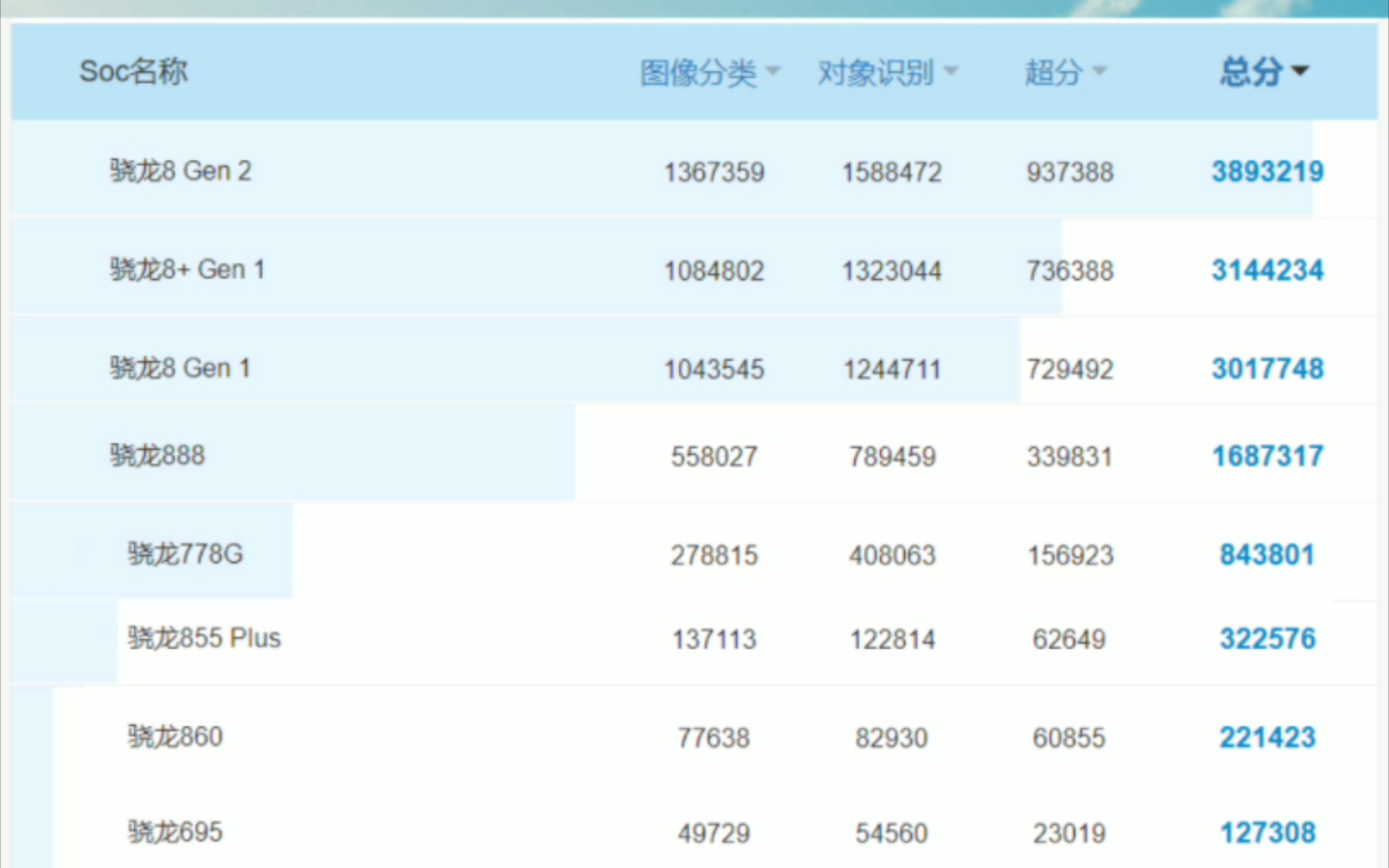Click total score 127308
Screen dimensions: 1389x868
point(1268,833)
